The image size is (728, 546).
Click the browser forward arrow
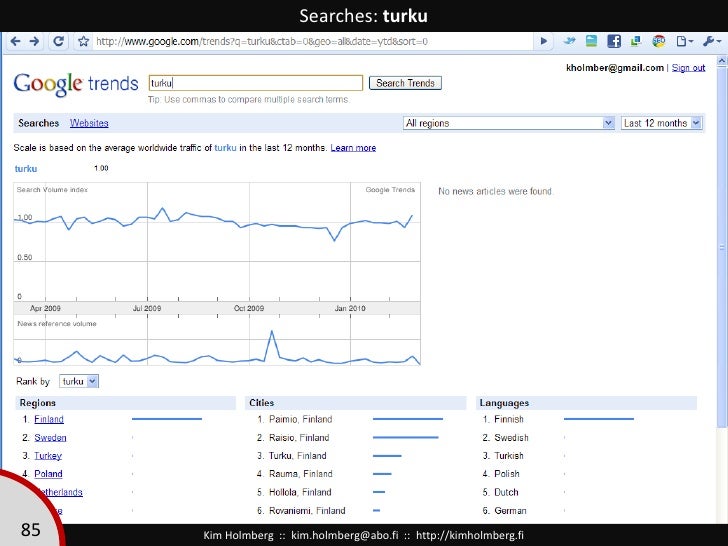pyautogui.click(x=34, y=42)
